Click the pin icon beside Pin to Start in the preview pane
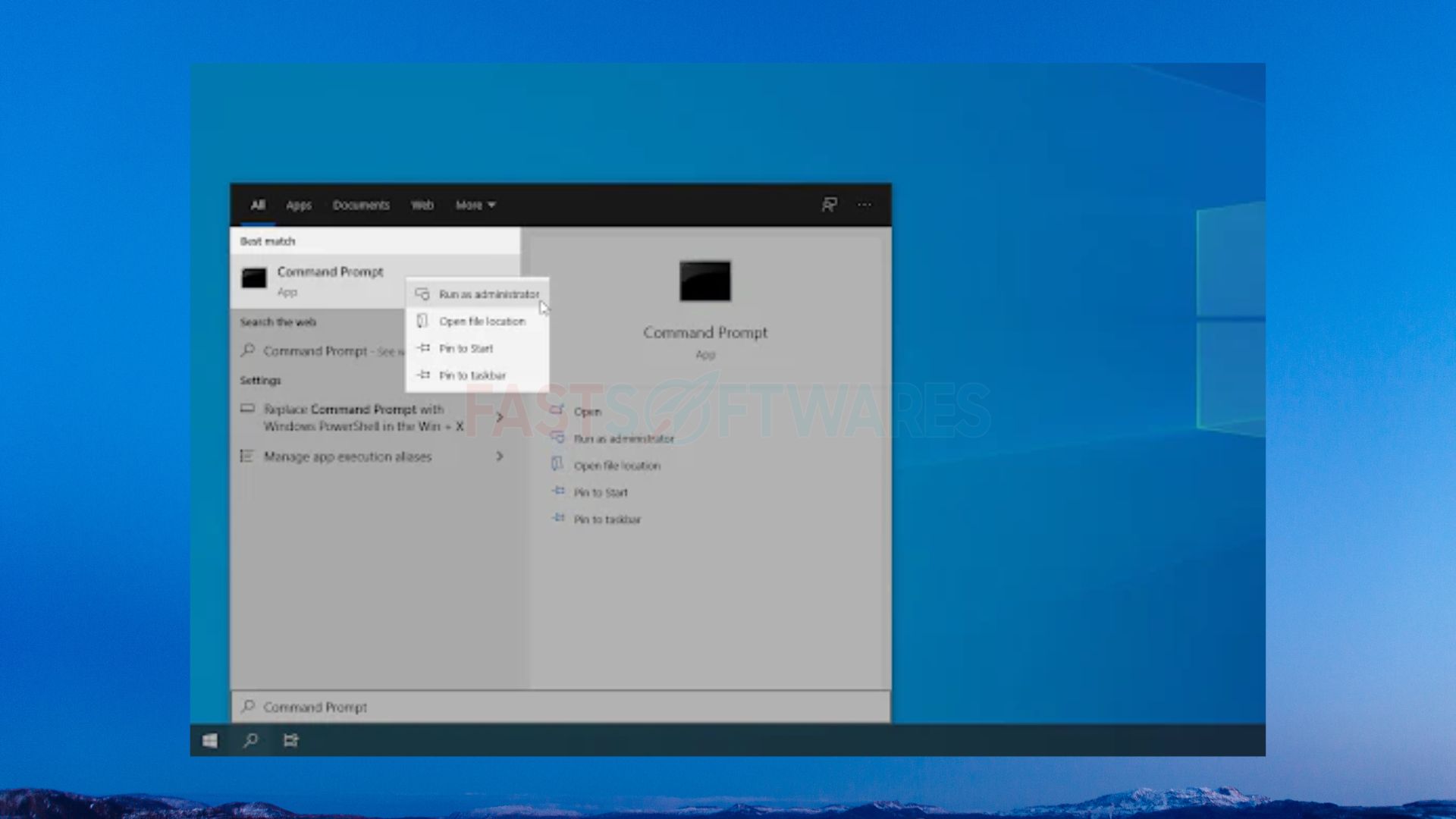 pos(558,491)
